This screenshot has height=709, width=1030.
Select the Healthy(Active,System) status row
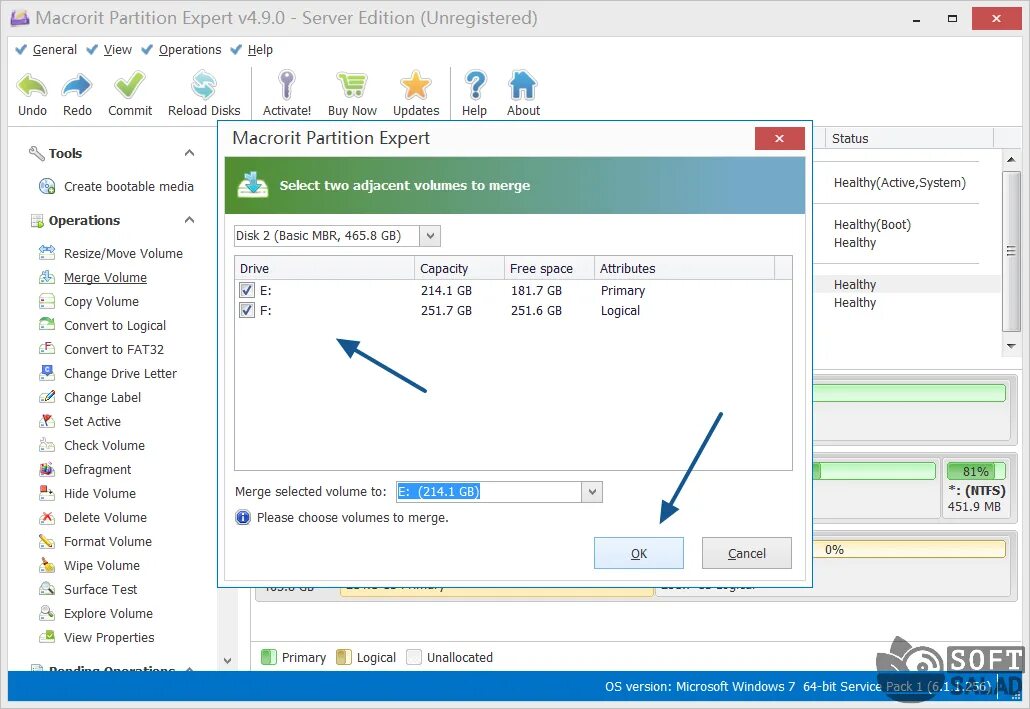[899, 183]
